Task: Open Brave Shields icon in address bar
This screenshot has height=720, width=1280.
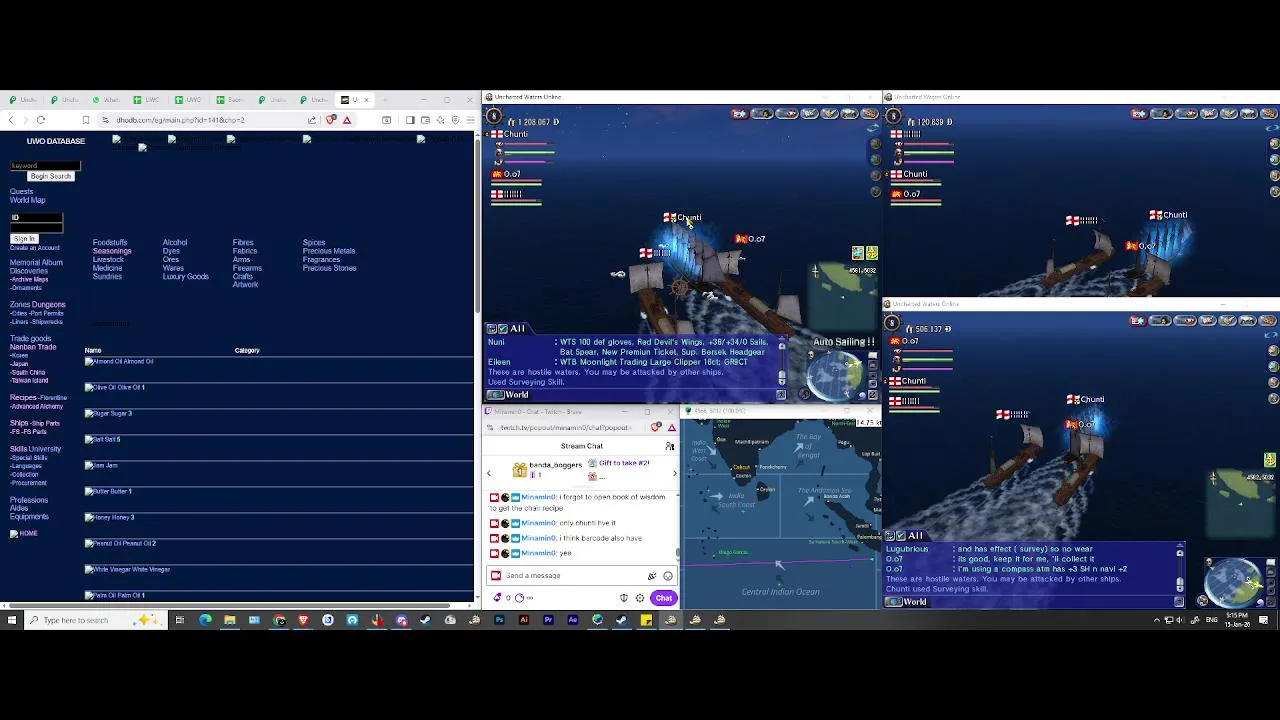Action: (330, 120)
